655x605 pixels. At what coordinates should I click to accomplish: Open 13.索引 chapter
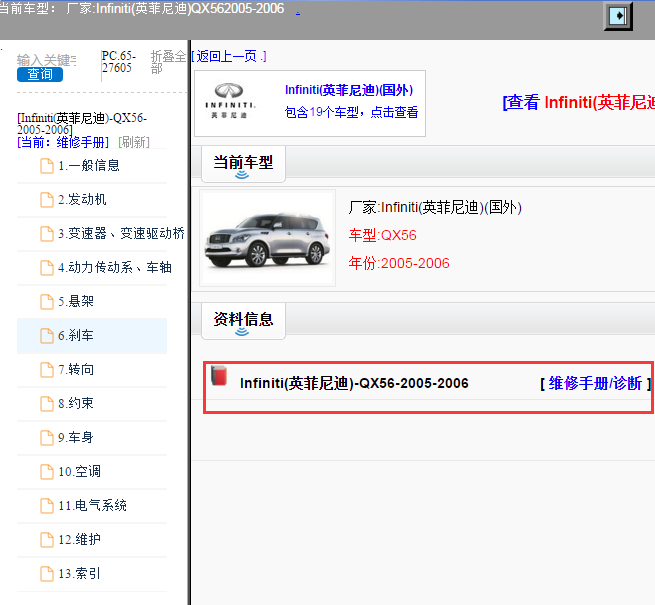click(x=79, y=574)
